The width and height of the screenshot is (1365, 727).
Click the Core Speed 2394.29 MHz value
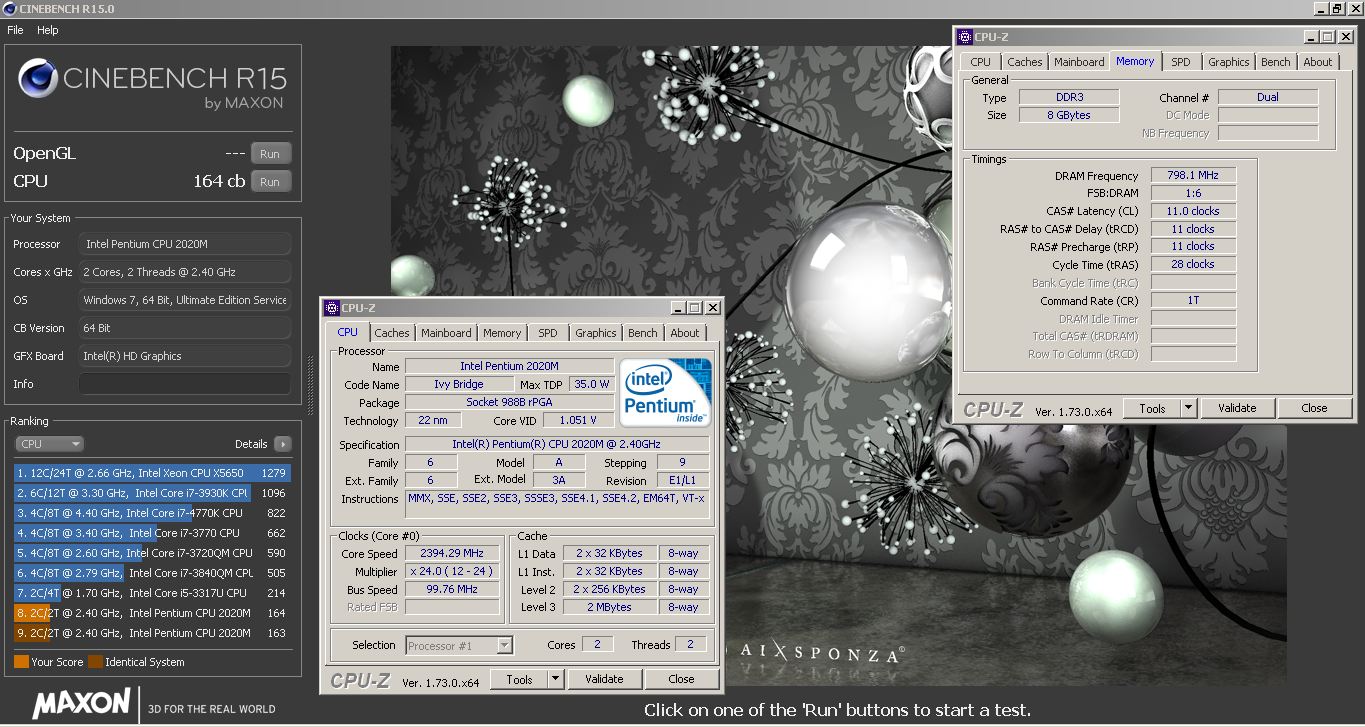pyautogui.click(x=452, y=554)
